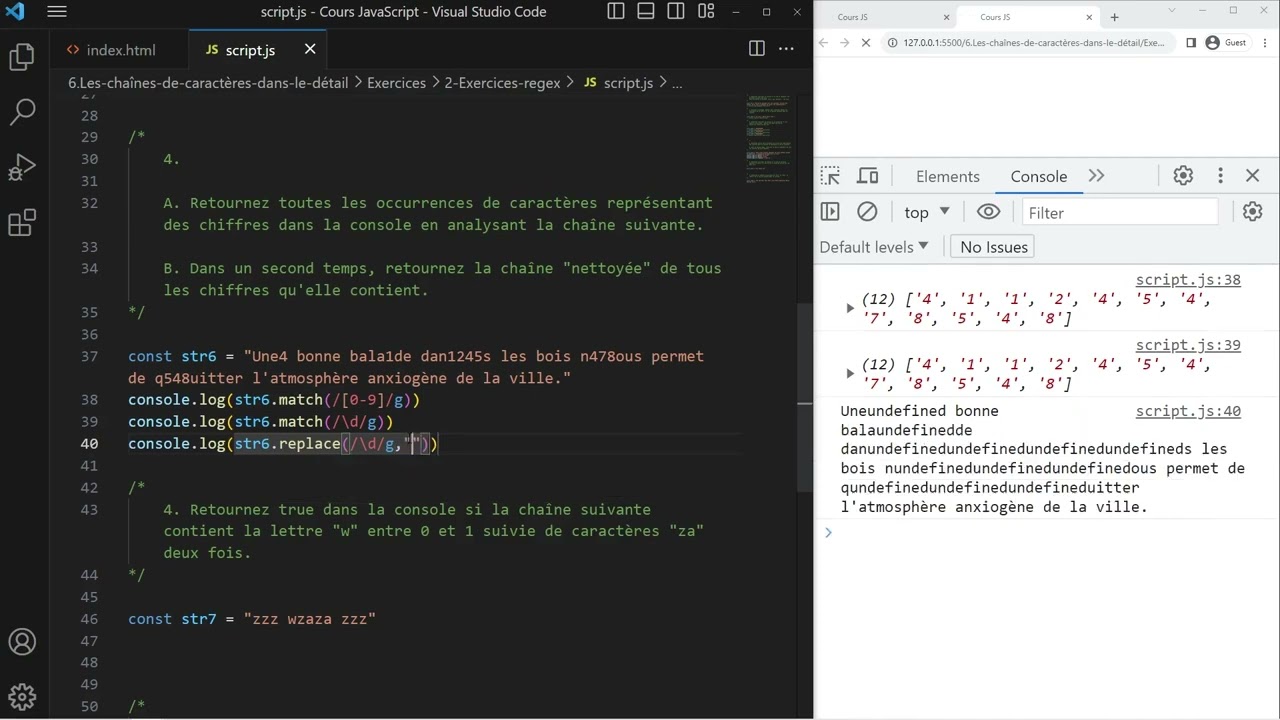Viewport: 1280px width, 720px height.
Task: Toggle the bottom panel layout icon
Action: pos(646,12)
